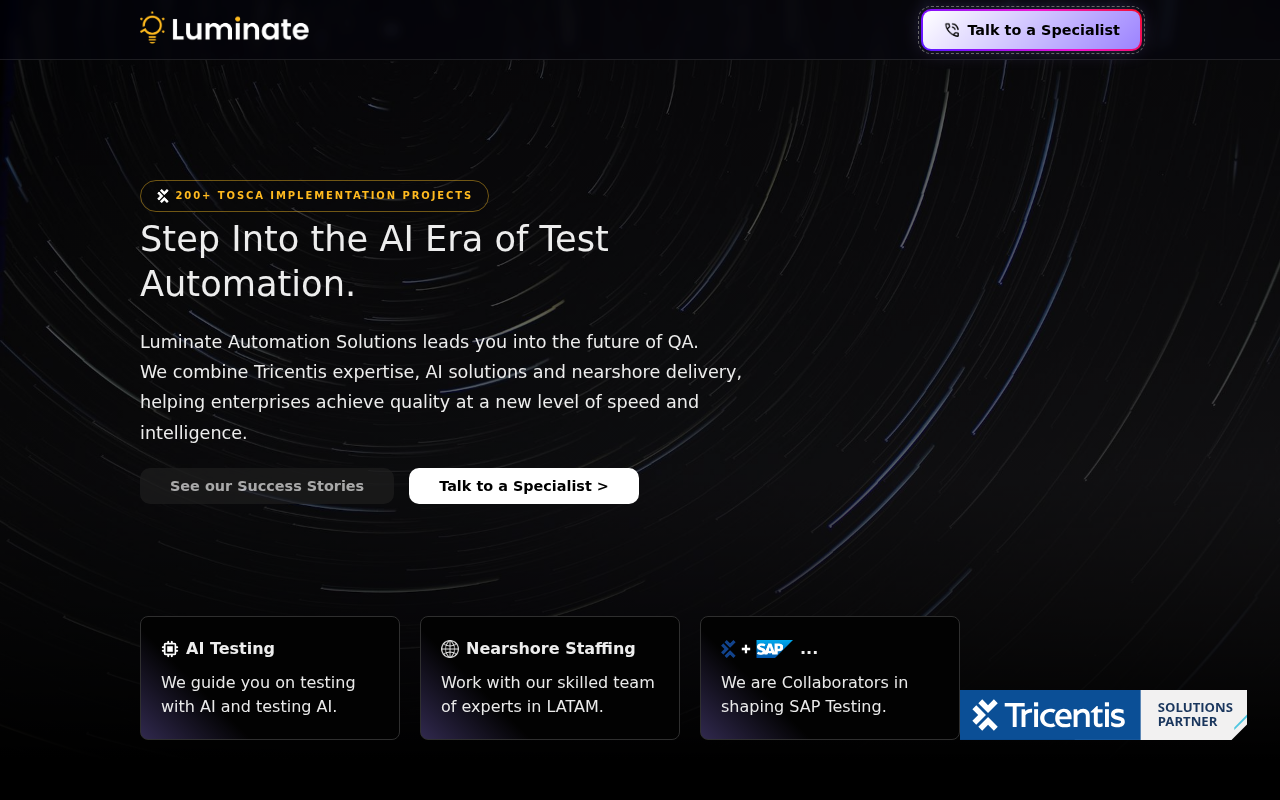The height and width of the screenshot is (800, 1280).
Task: Click the AI Testing card description text
Action: point(258,694)
